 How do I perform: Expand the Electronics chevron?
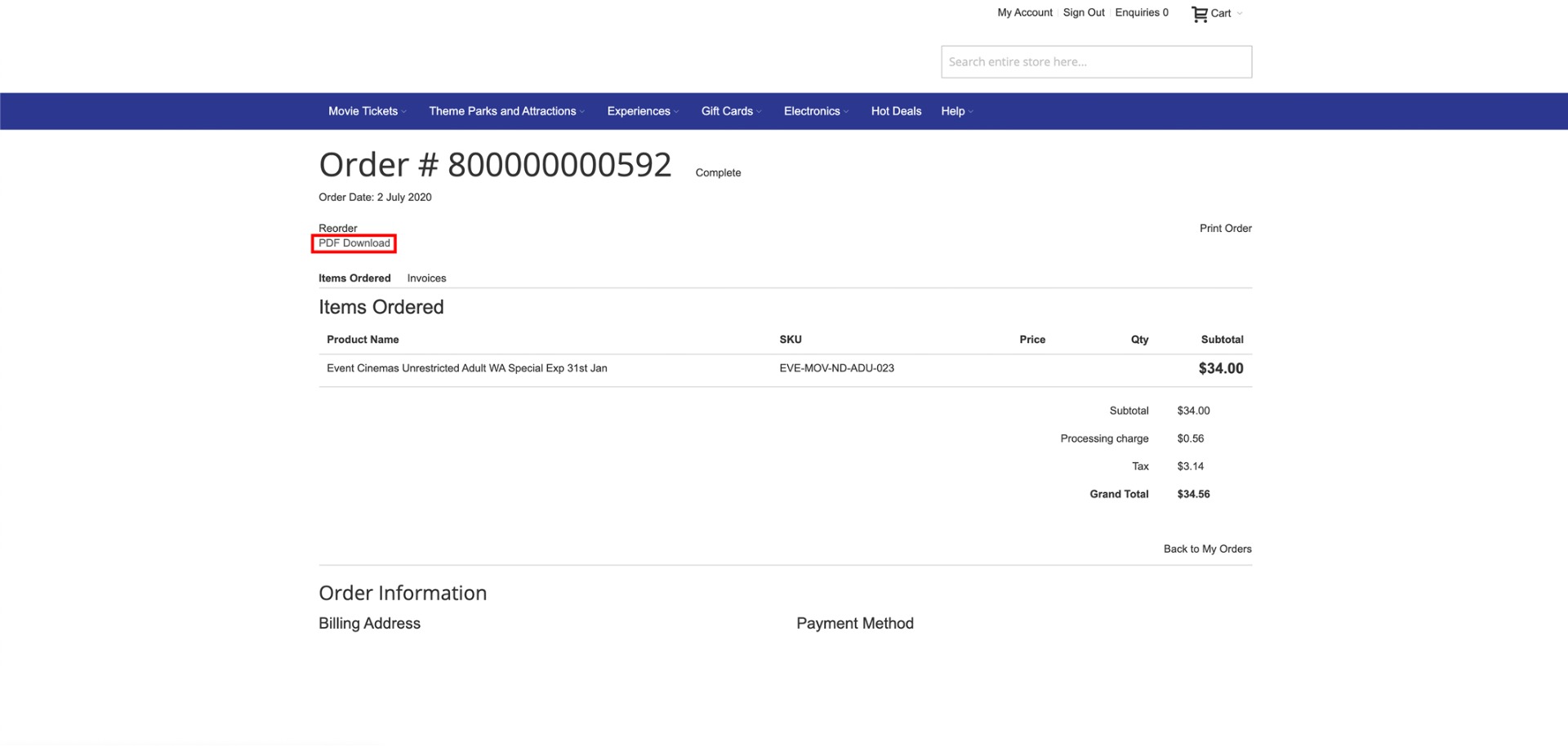846,112
